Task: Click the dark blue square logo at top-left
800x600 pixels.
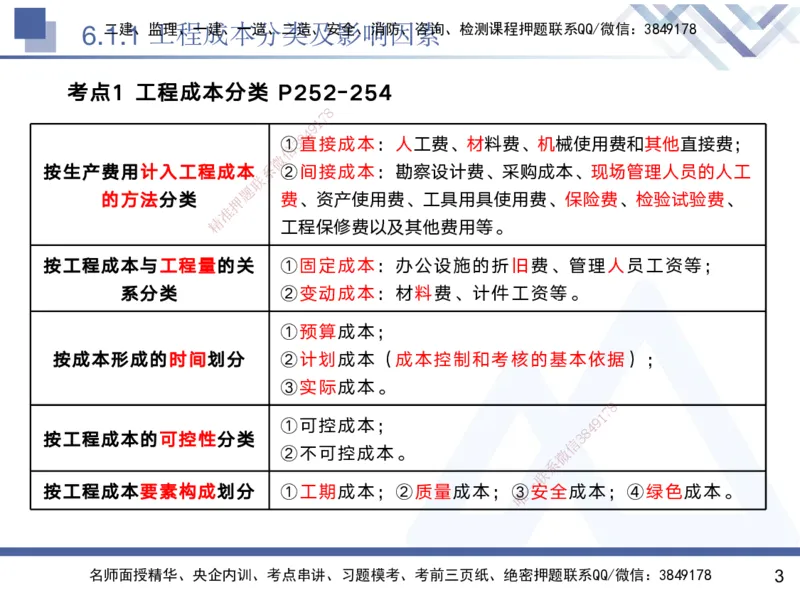Action: (x=30, y=22)
